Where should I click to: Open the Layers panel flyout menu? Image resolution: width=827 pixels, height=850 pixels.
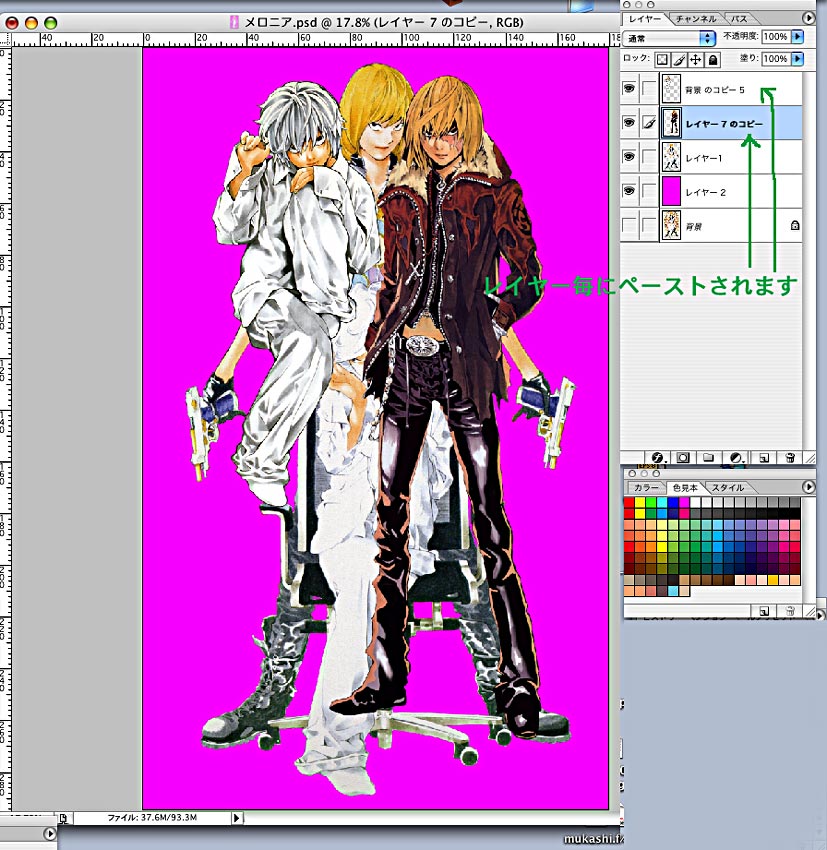coord(808,18)
